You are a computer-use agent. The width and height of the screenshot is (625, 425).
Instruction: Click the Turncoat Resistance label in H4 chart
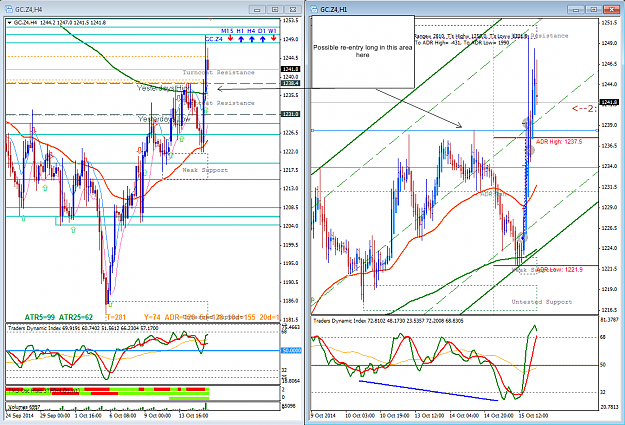point(218,73)
